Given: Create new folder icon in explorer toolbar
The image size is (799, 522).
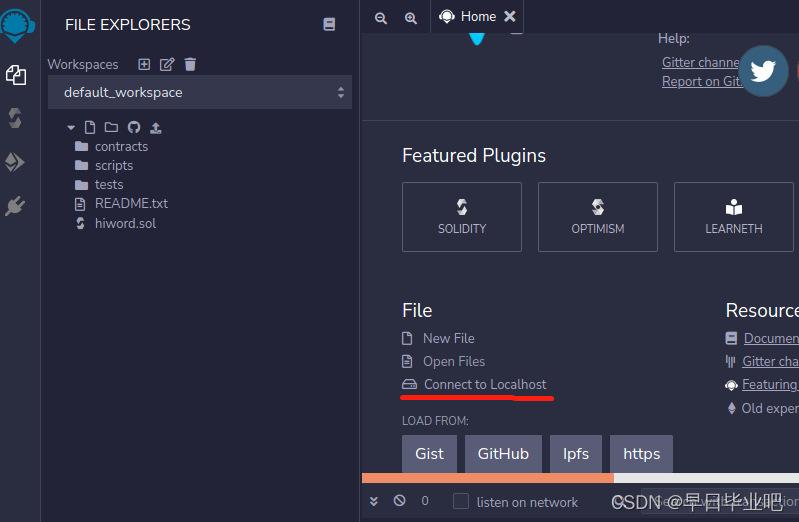Looking at the screenshot, I should [x=111, y=127].
